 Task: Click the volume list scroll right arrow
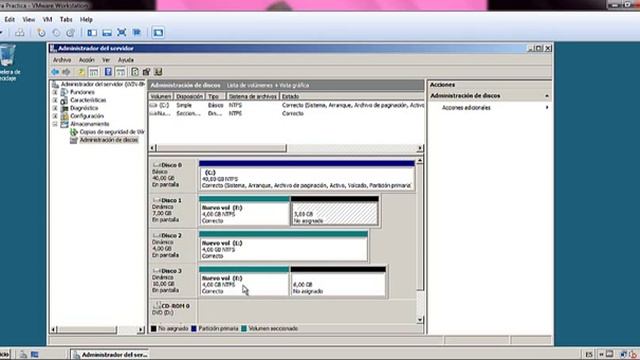tap(420, 148)
